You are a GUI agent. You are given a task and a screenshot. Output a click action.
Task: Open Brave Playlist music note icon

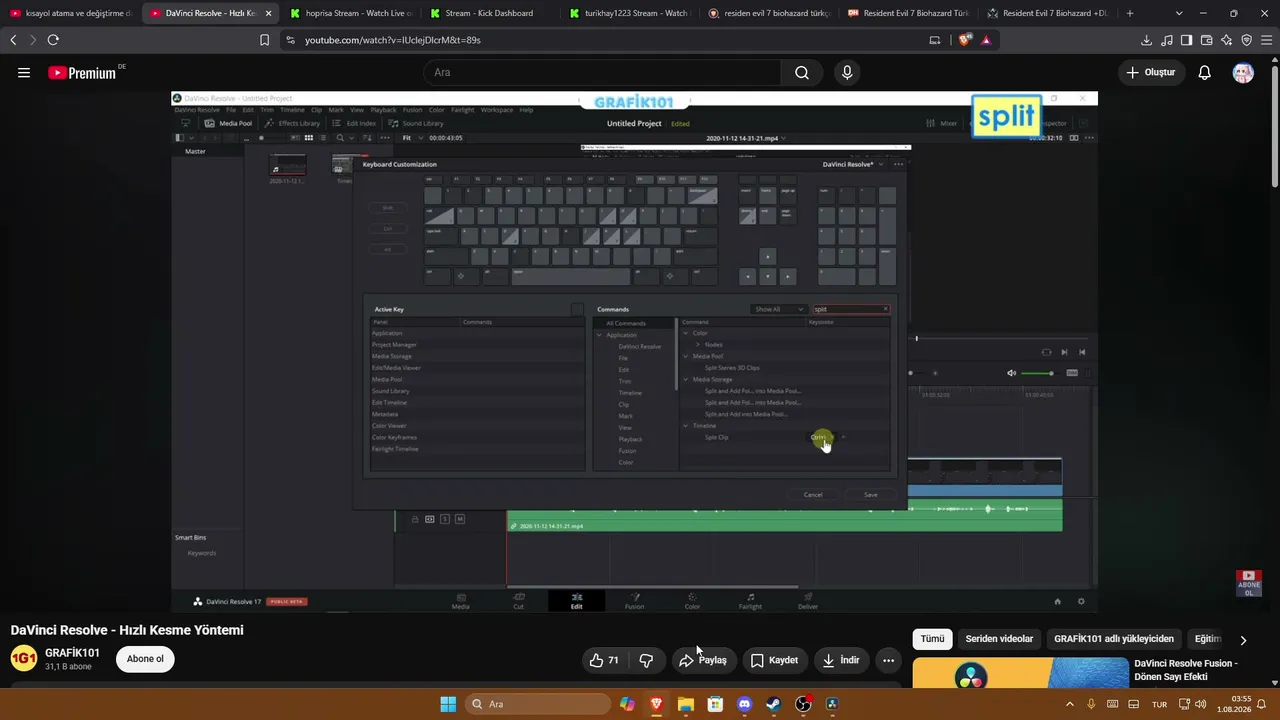(1166, 40)
